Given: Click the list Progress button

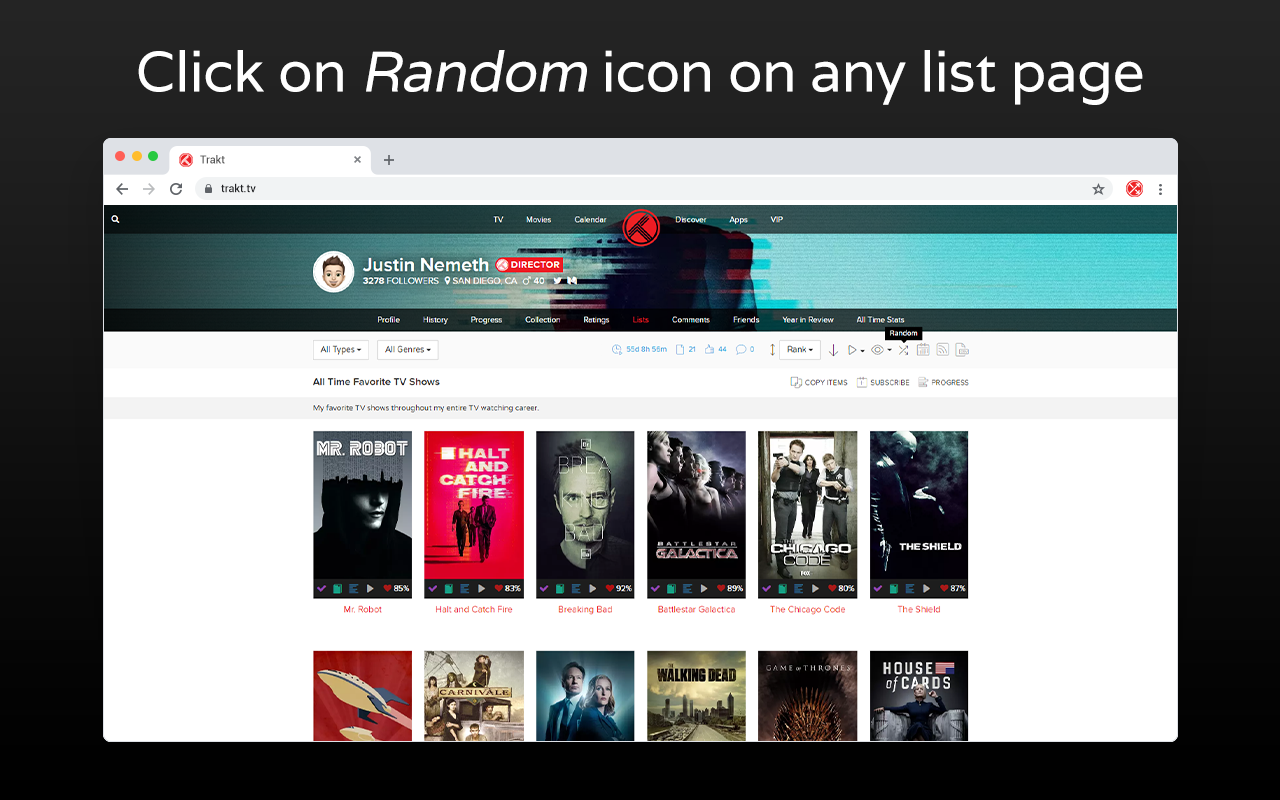Looking at the screenshot, I should point(943,382).
